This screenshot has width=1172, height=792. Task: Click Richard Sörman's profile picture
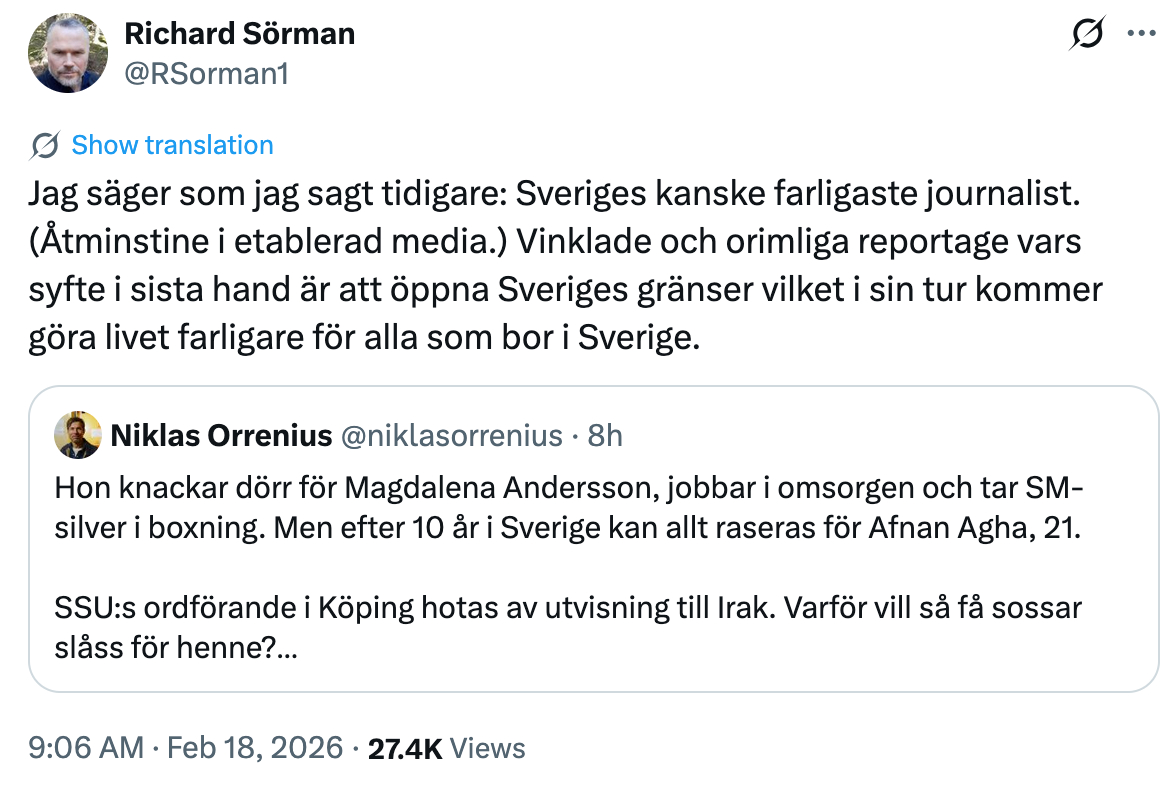coord(68,53)
